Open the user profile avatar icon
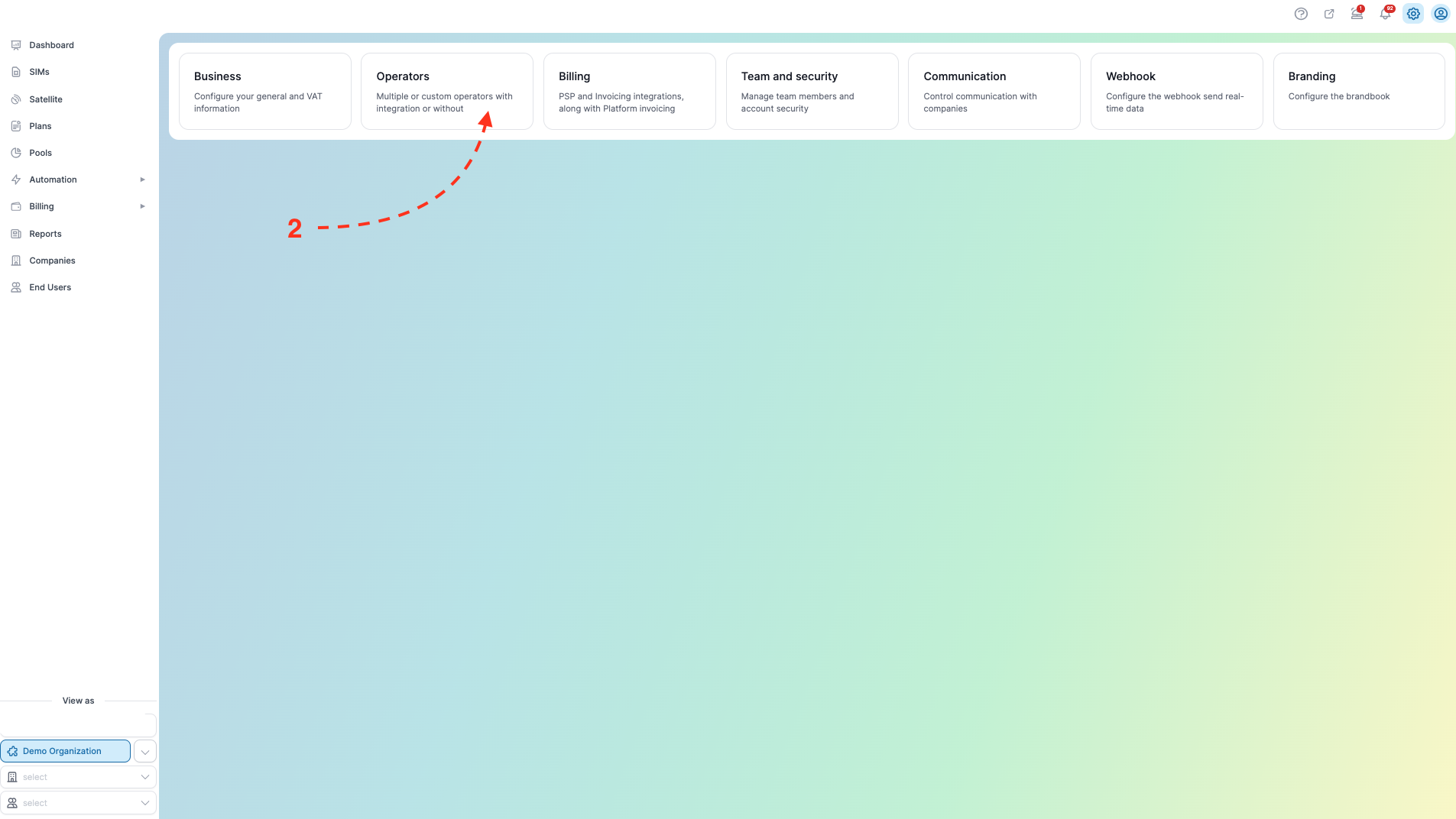 (x=1441, y=14)
